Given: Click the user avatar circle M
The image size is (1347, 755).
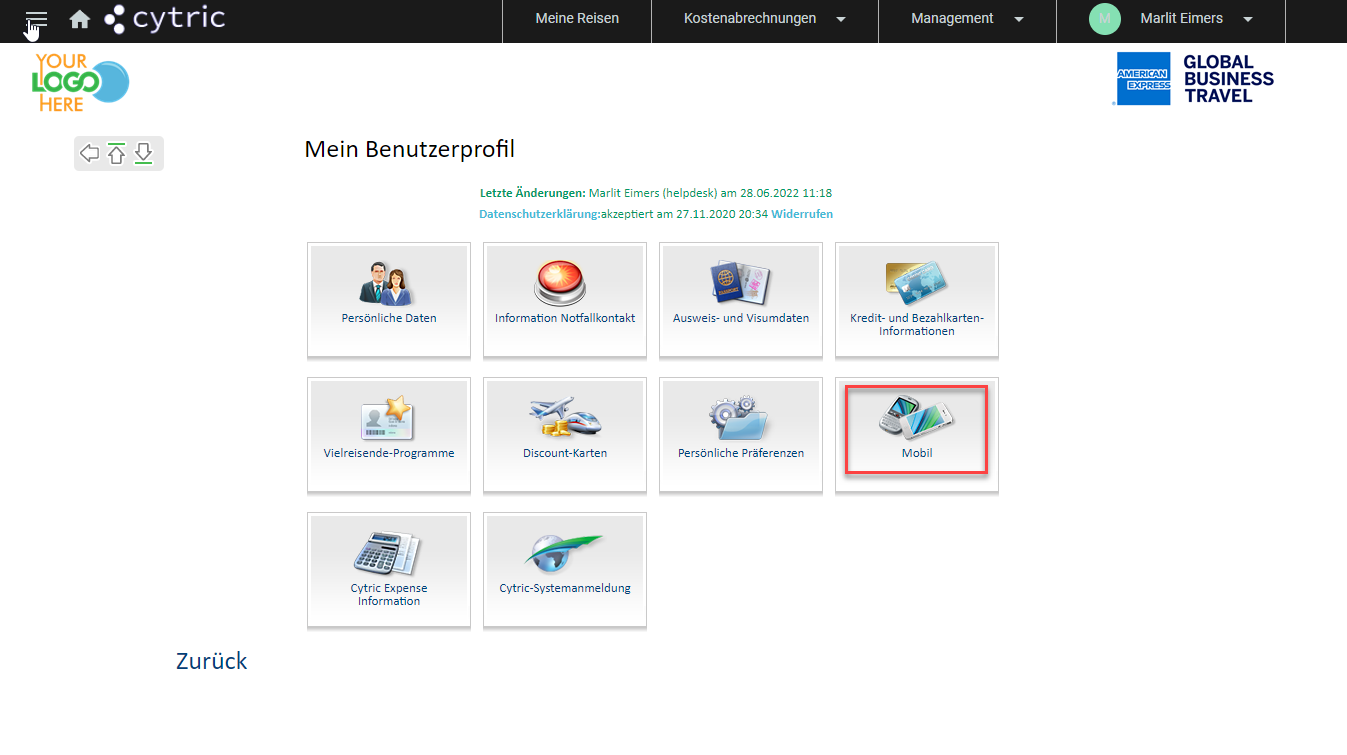Looking at the screenshot, I should pos(1105,19).
